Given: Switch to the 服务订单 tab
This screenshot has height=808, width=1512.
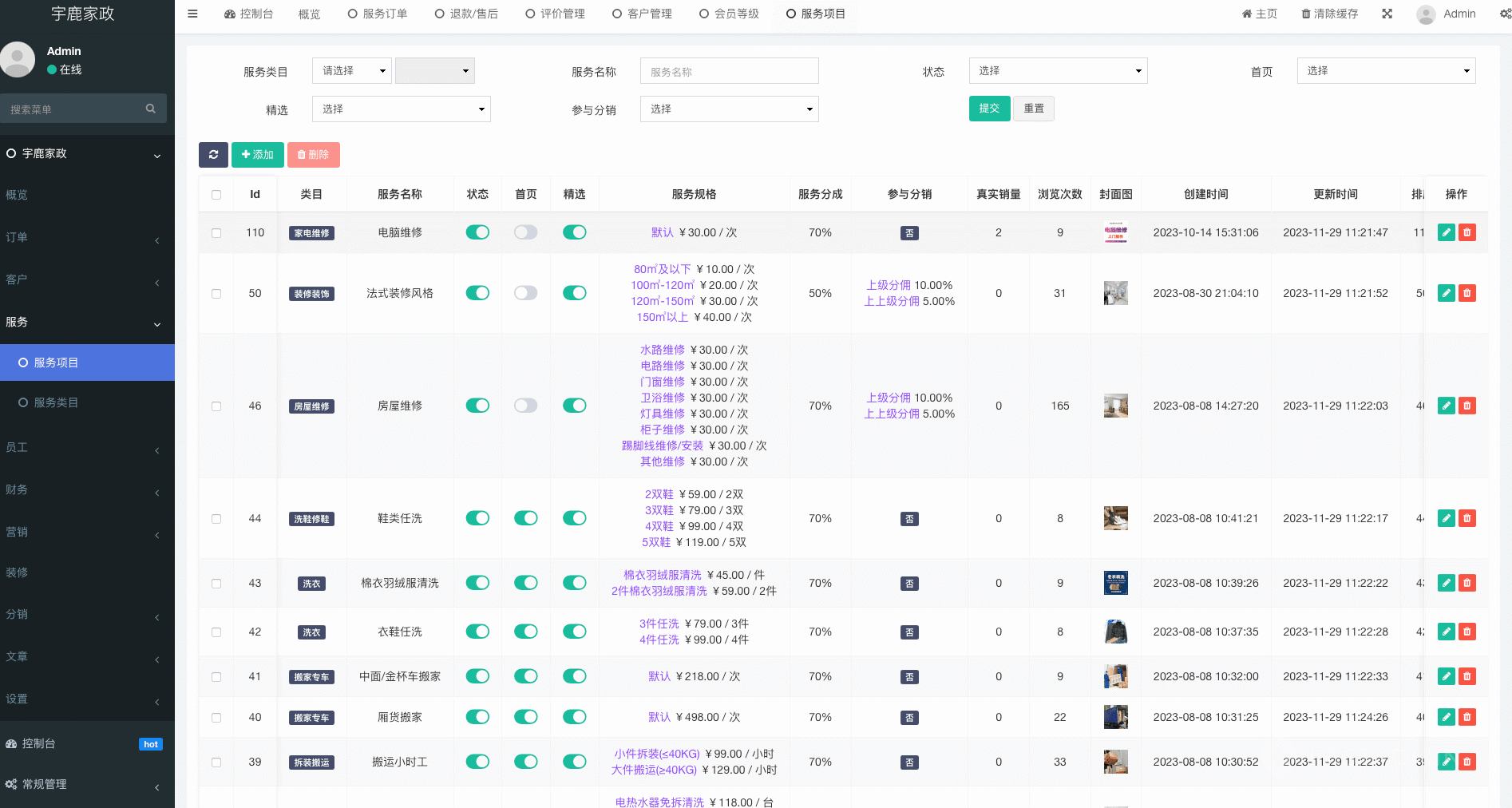Looking at the screenshot, I should pyautogui.click(x=378, y=14).
